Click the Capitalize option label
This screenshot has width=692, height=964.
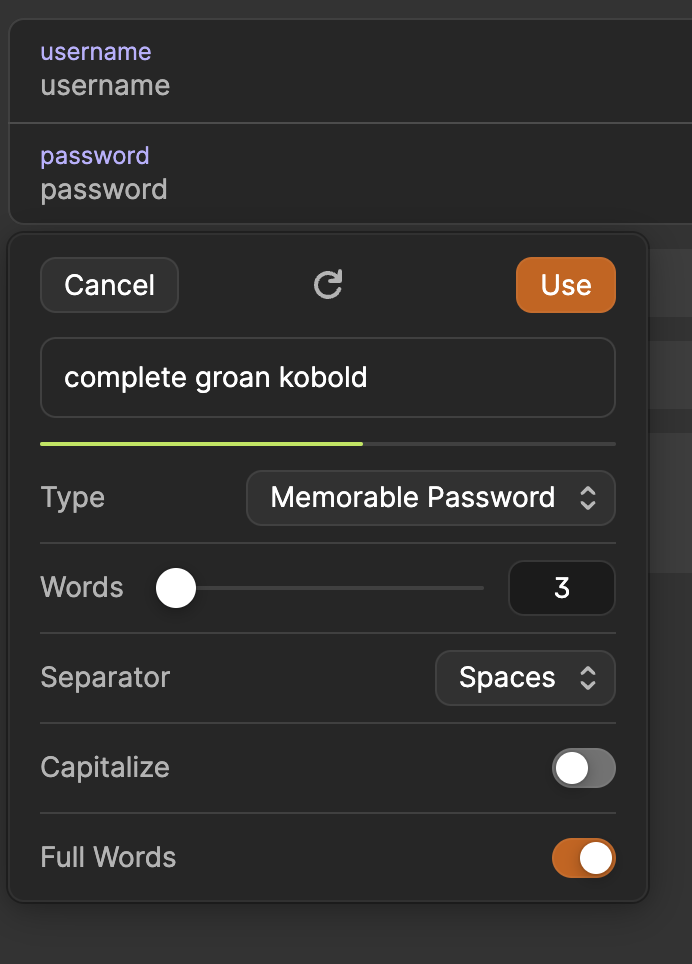coord(105,768)
